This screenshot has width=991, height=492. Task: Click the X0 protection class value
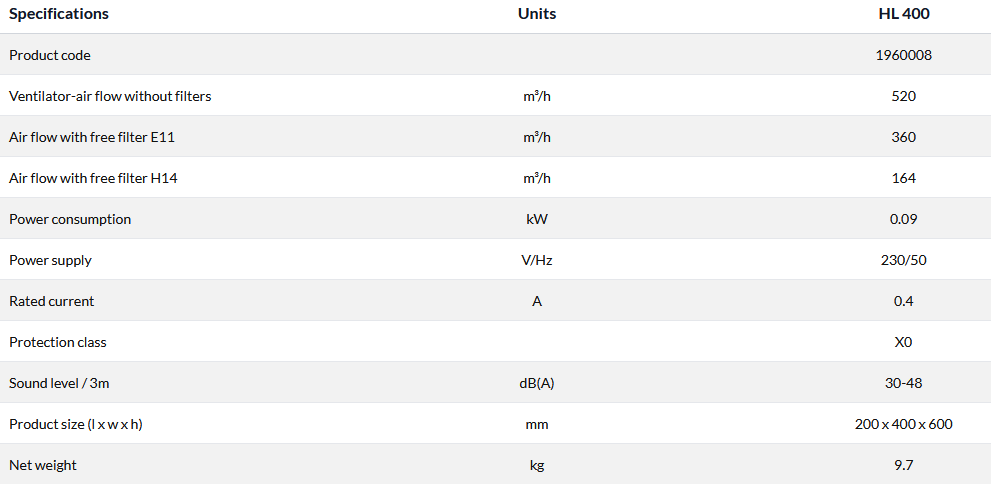pyautogui.click(x=903, y=342)
